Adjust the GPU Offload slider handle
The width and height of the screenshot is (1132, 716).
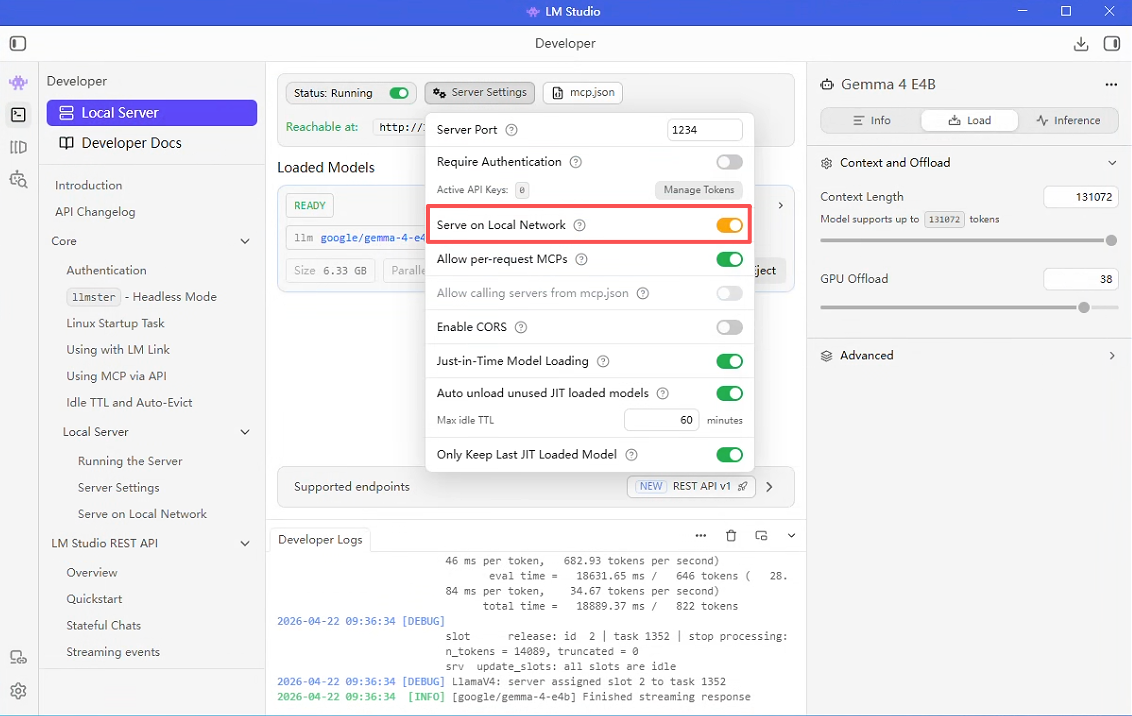click(x=1084, y=308)
